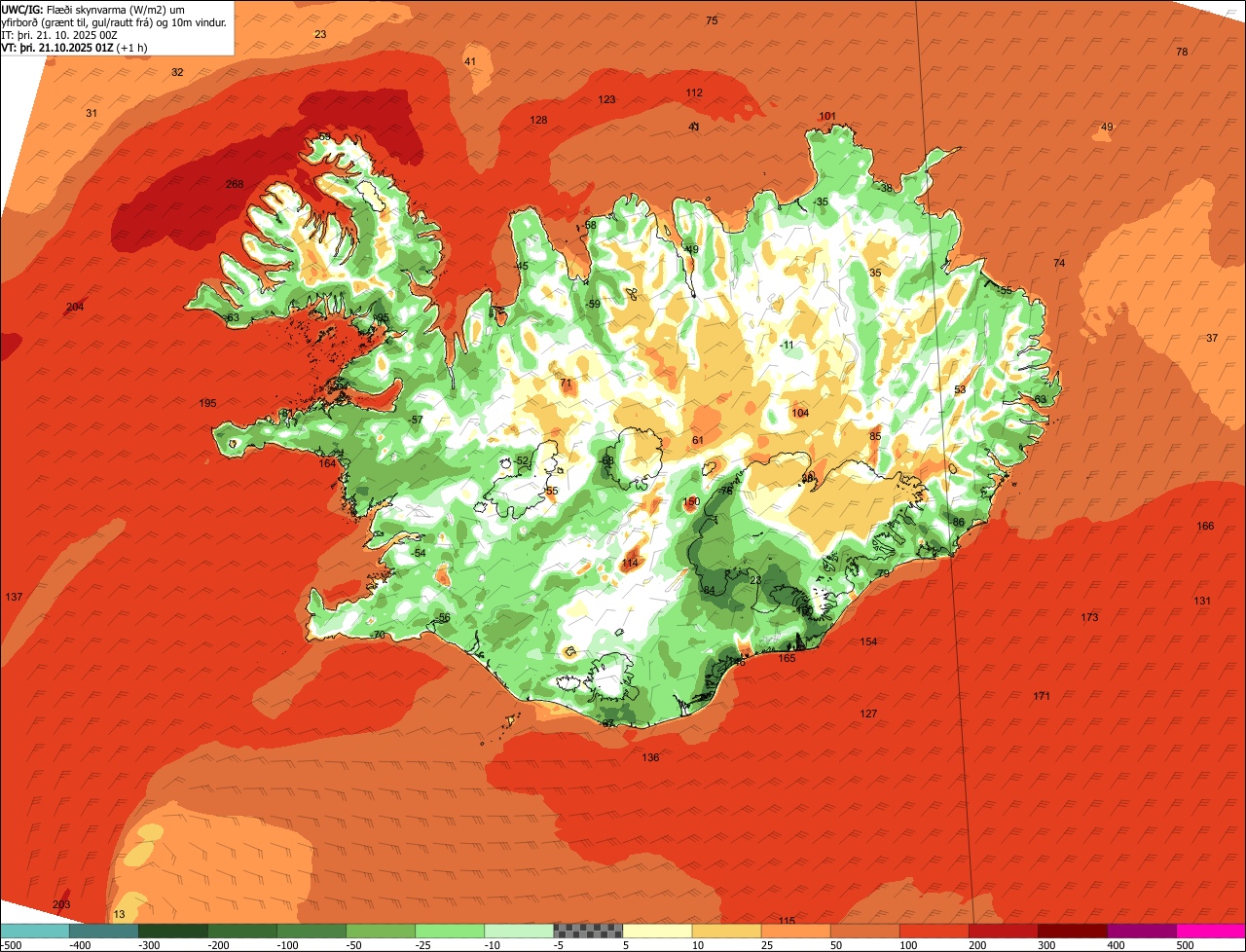Click the 136 value south of Iceland
This screenshot has width=1246, height=952.
point(650,757)
